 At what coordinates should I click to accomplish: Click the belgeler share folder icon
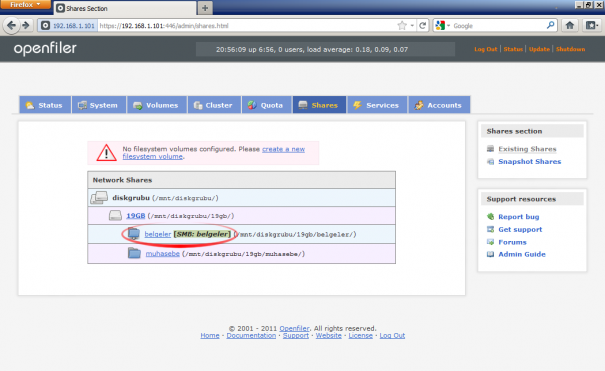click(x=134, y=233)
